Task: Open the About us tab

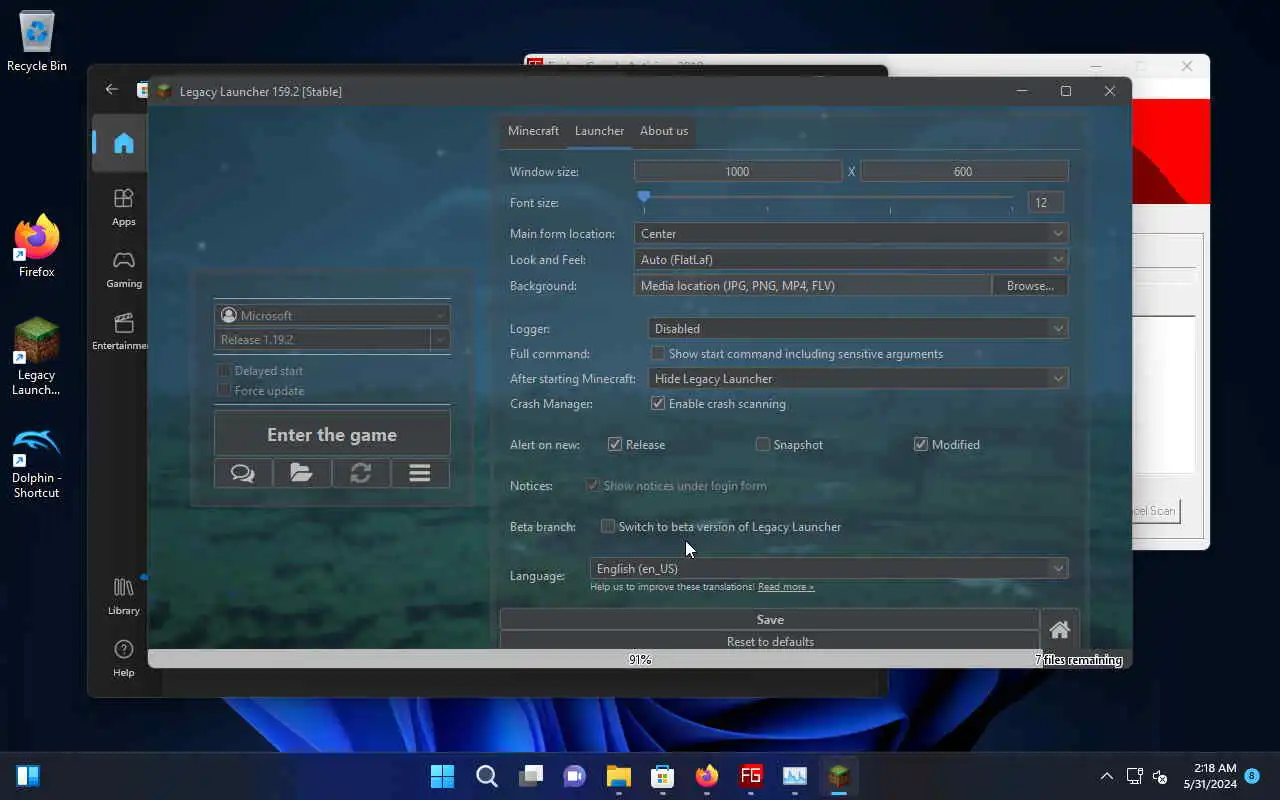Action: 664,131
